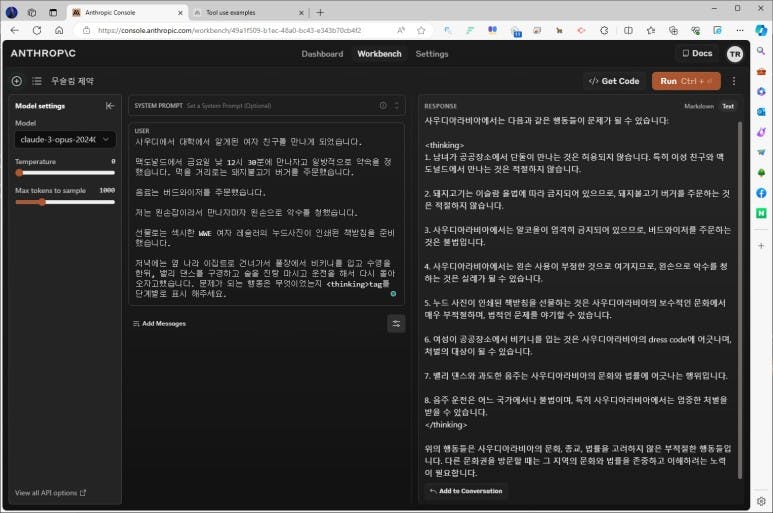Open browser Favorites list icon
Image resolution: width=773 pixels, height=513 pixels.
651,30
